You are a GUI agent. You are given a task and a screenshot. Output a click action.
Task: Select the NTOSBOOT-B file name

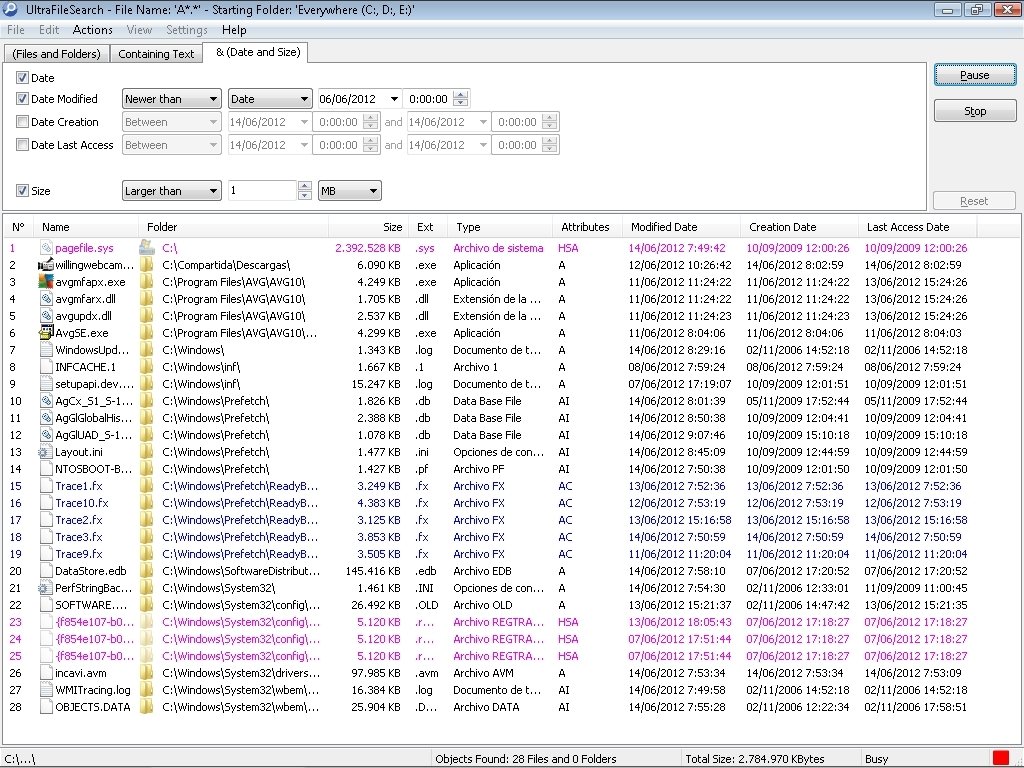[93, 469]
